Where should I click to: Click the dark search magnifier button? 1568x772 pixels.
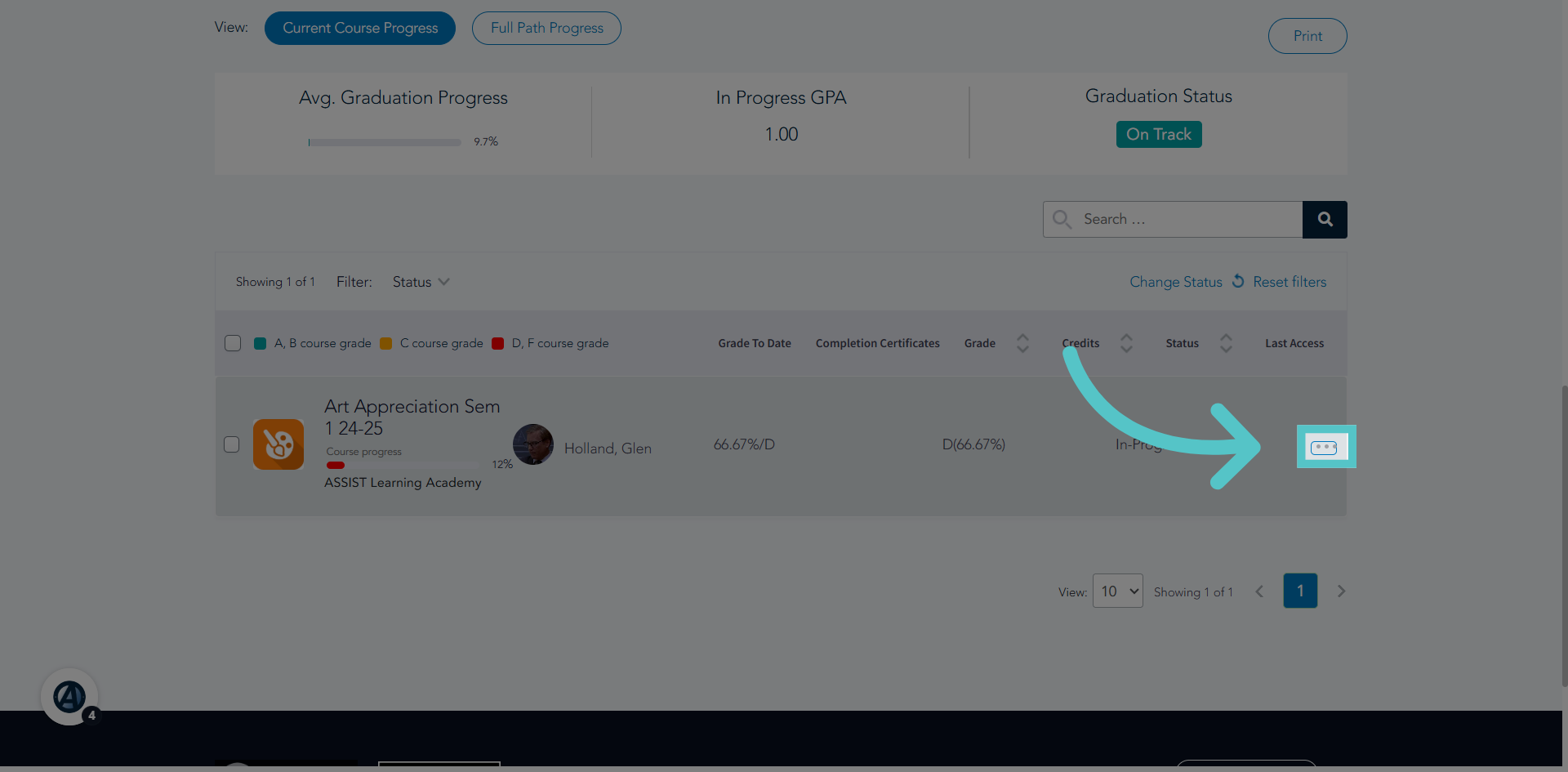tap(1325, 219)
